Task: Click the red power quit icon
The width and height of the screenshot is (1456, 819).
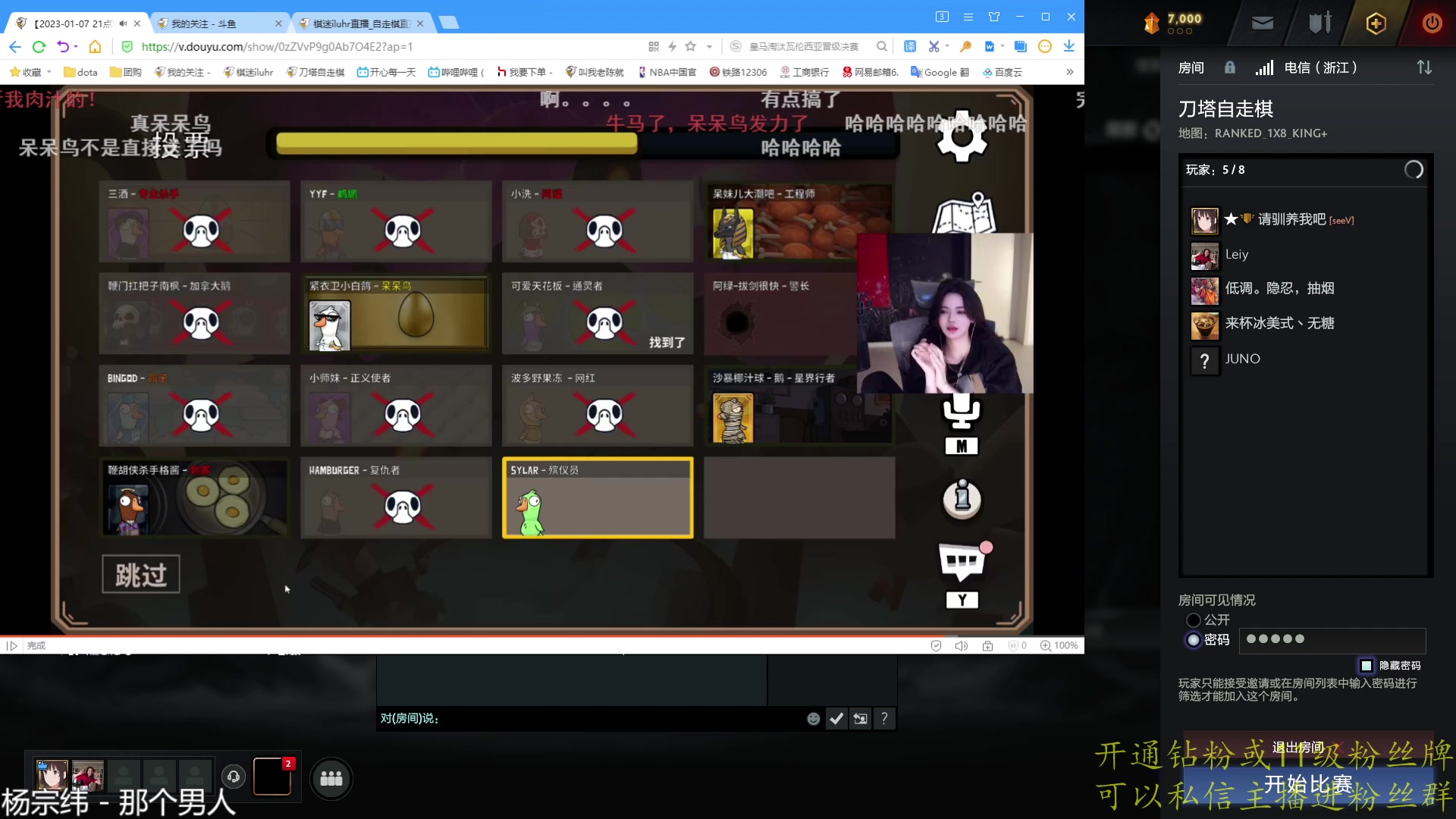Action: pyautogui.click(x=1432, y=24)
